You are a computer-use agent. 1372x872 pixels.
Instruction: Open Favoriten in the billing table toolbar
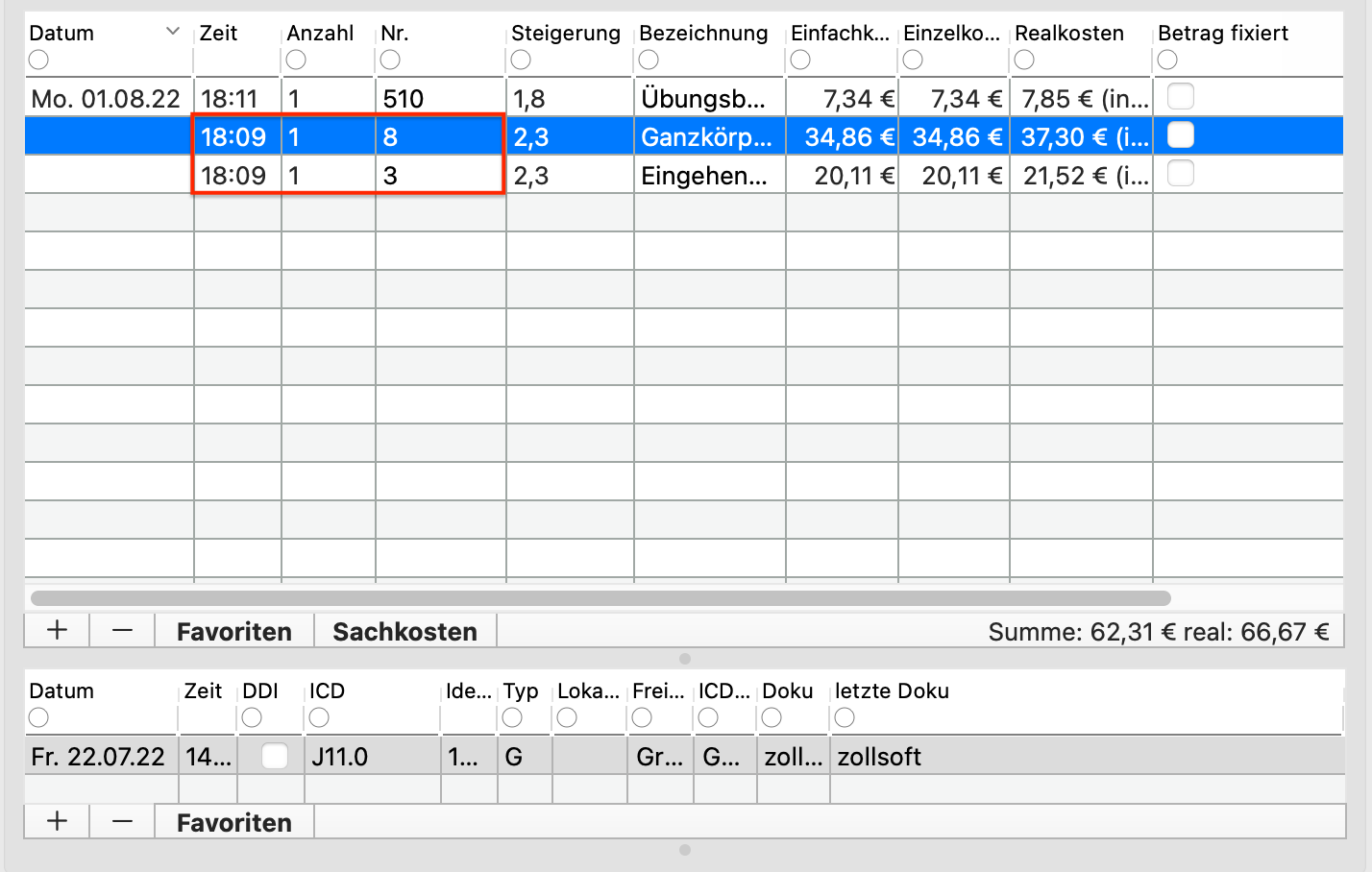pyautogui.click(x=234, y=631)
